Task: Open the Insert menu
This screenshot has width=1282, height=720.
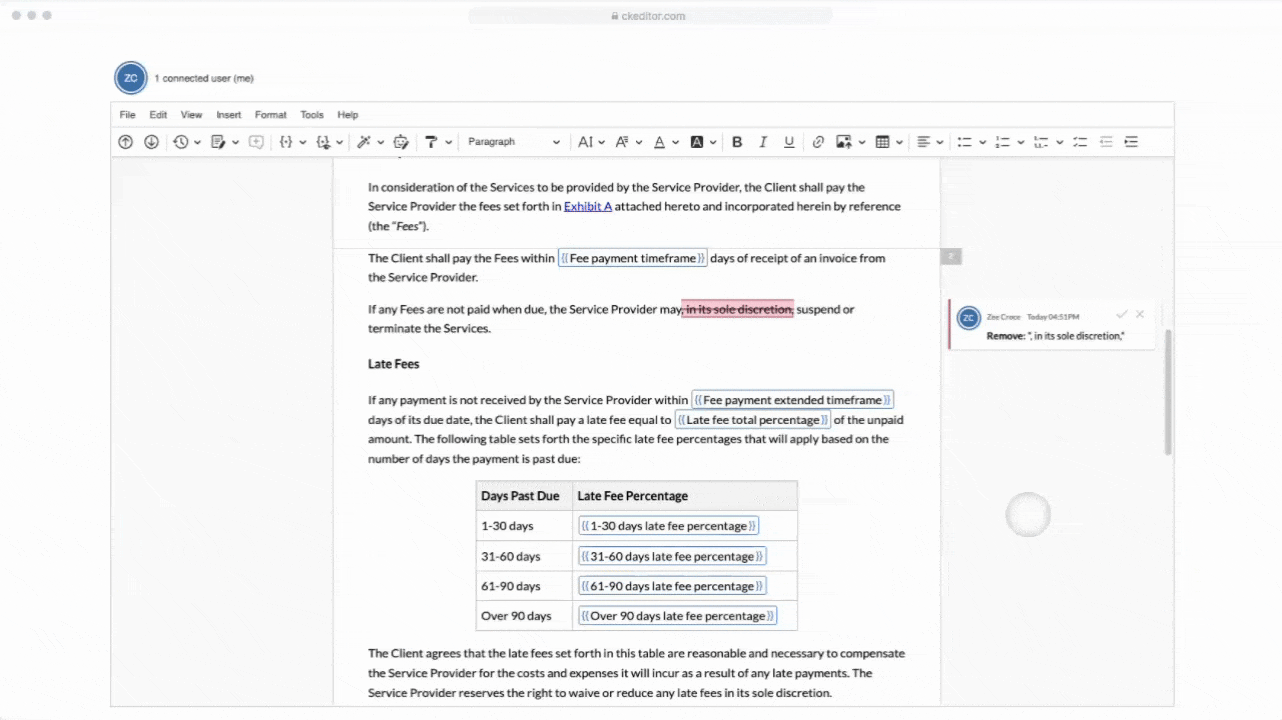Action: click(x=229, y=115)
